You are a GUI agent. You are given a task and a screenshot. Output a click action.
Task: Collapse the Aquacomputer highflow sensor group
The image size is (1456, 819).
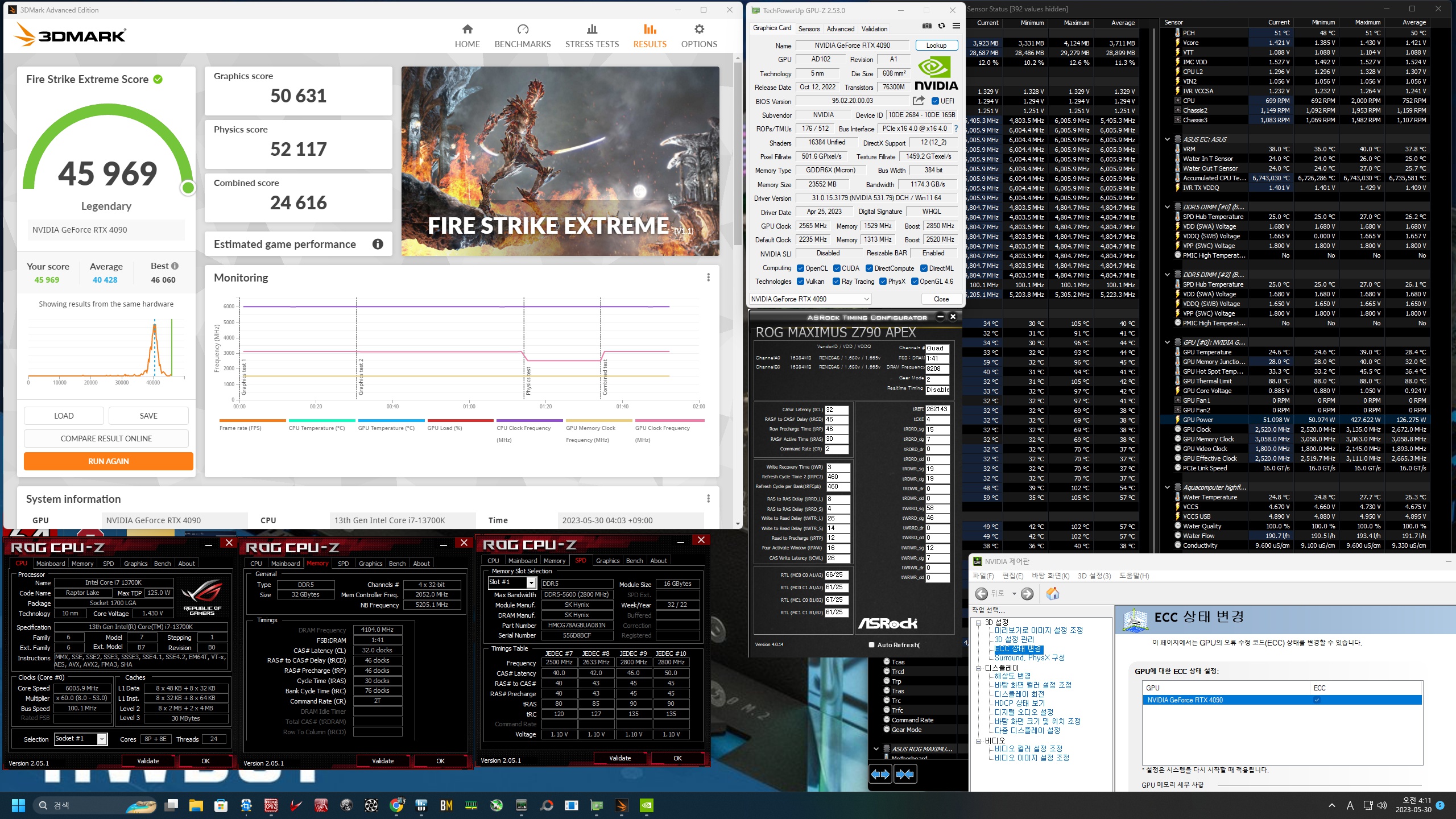[x=1168, y=487]
